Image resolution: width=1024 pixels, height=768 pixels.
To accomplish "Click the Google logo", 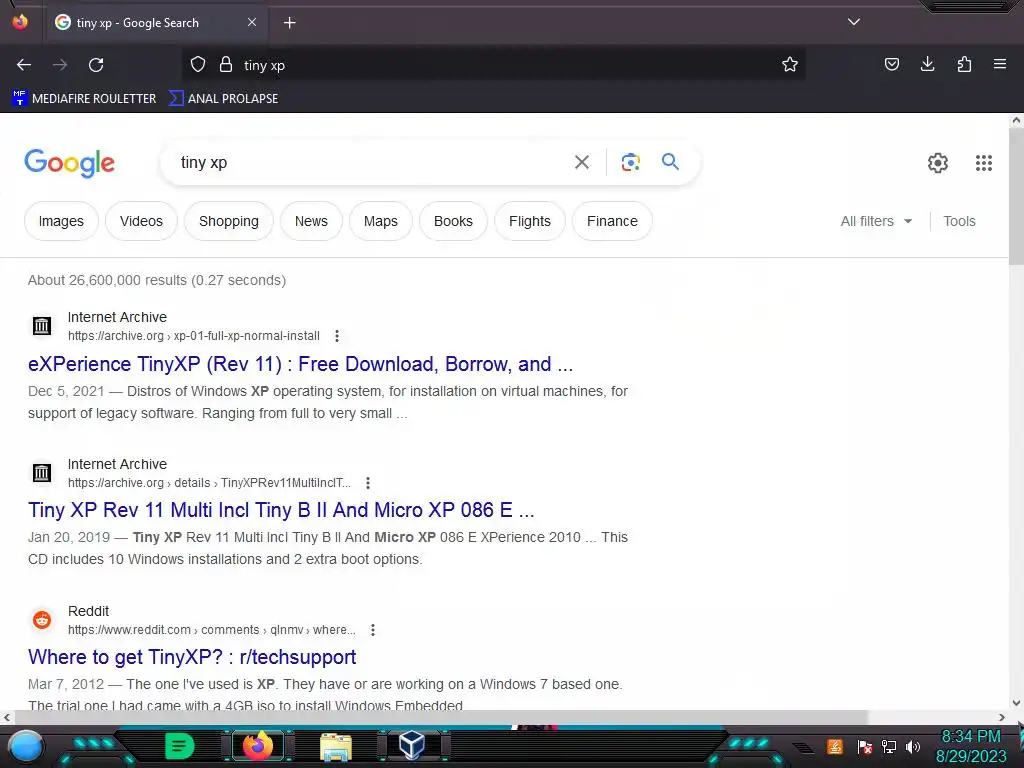I will point(69,163).
